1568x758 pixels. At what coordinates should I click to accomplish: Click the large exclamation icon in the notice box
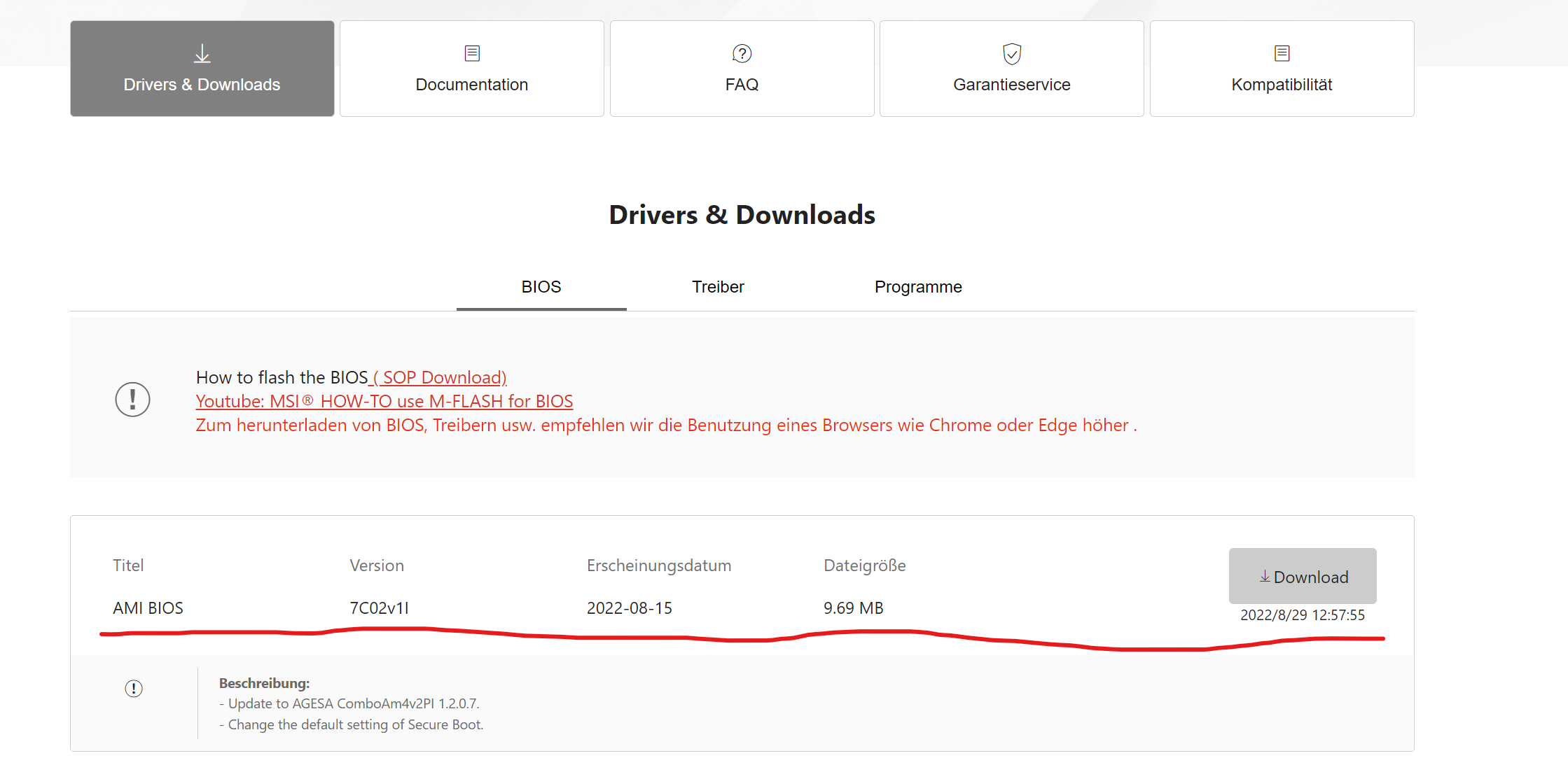[132, 400]
